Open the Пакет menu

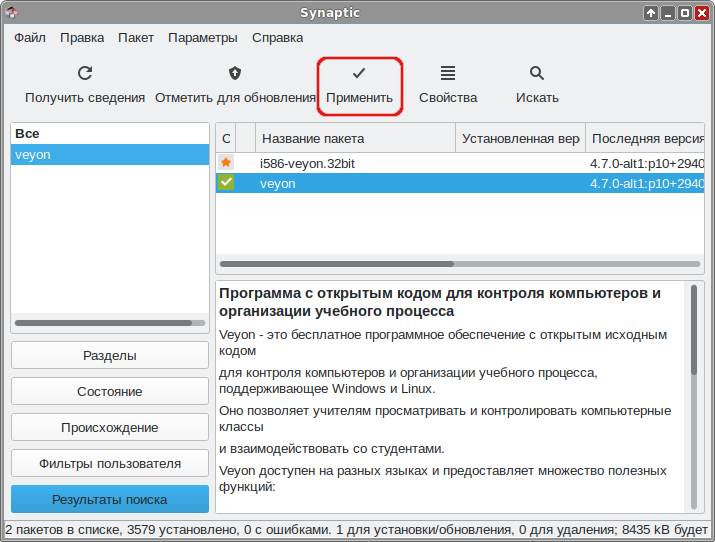136,38
